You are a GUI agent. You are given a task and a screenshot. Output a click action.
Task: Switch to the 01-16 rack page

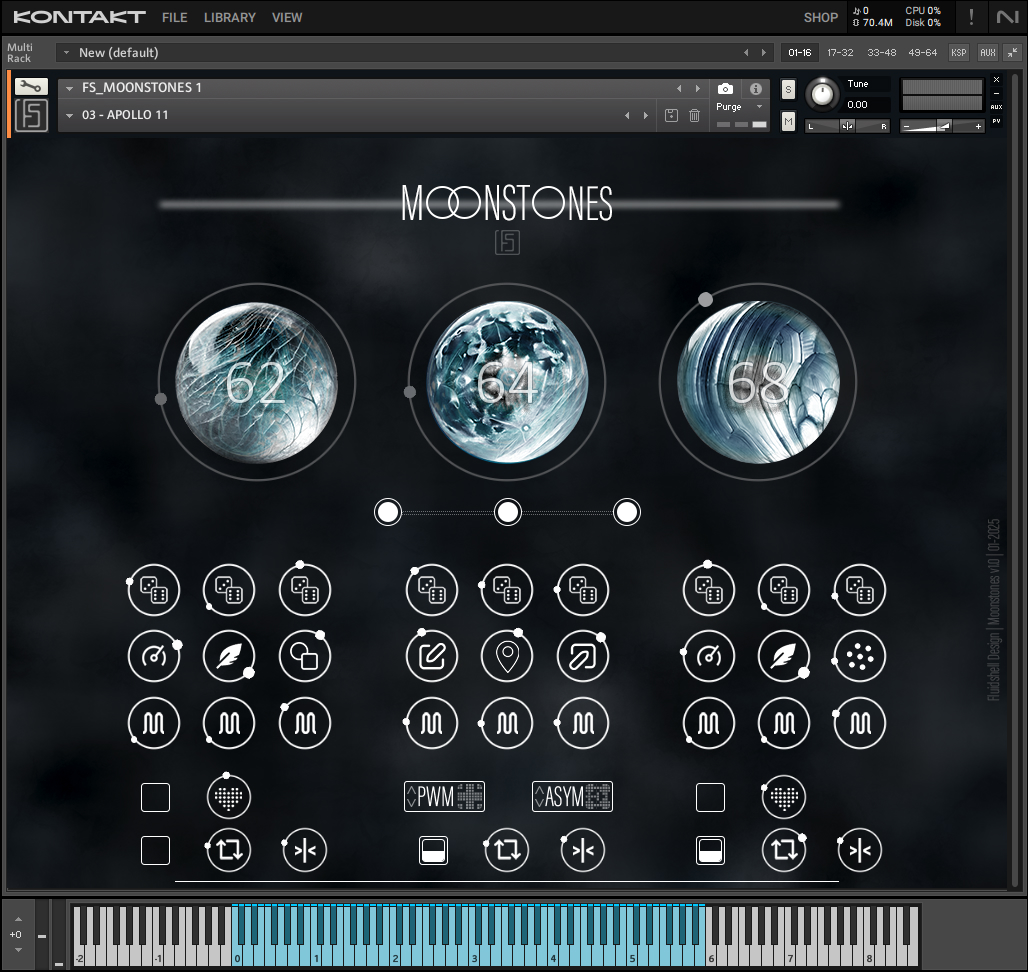point(799,52)
